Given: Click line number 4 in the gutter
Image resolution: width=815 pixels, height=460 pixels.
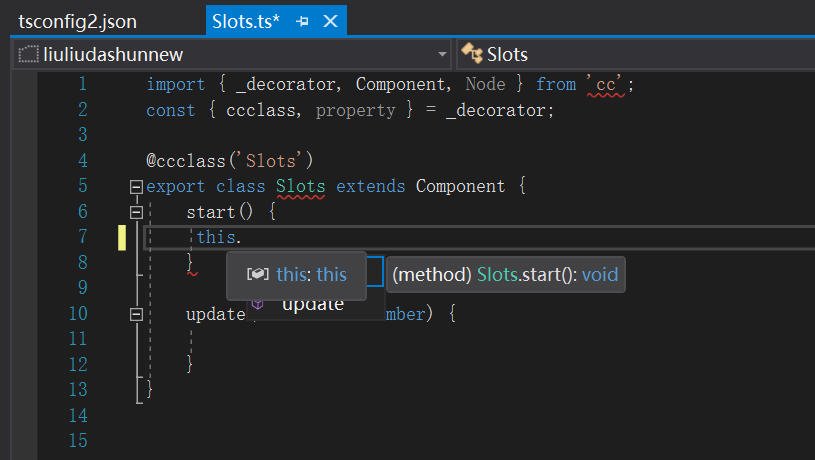Looking at the screenshot, I should [82, 161].
